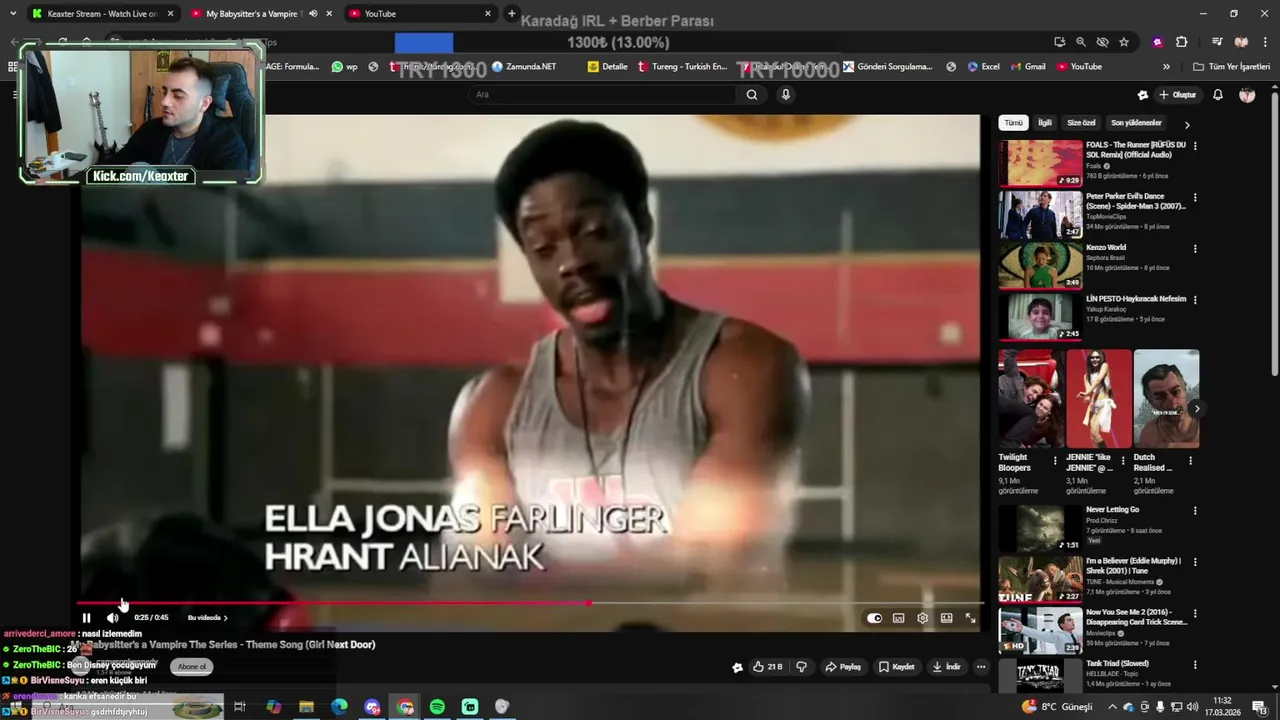Seek on the red video progress bar
Screen dimensions: 1280x720
pyautogui.click(x=530, y=603)
